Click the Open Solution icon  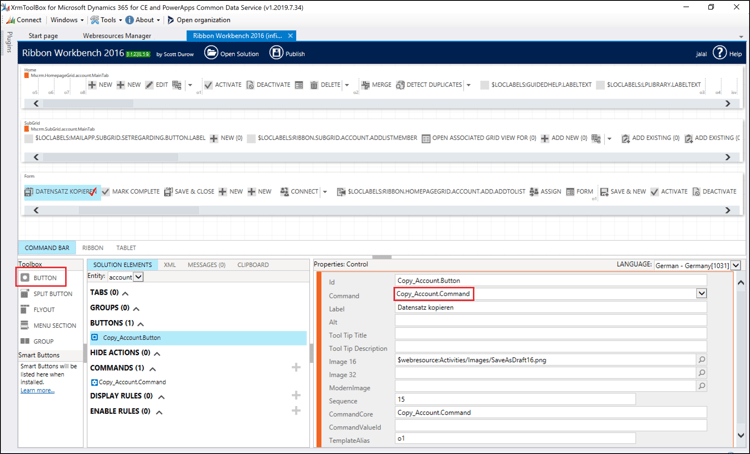point(211,53)
